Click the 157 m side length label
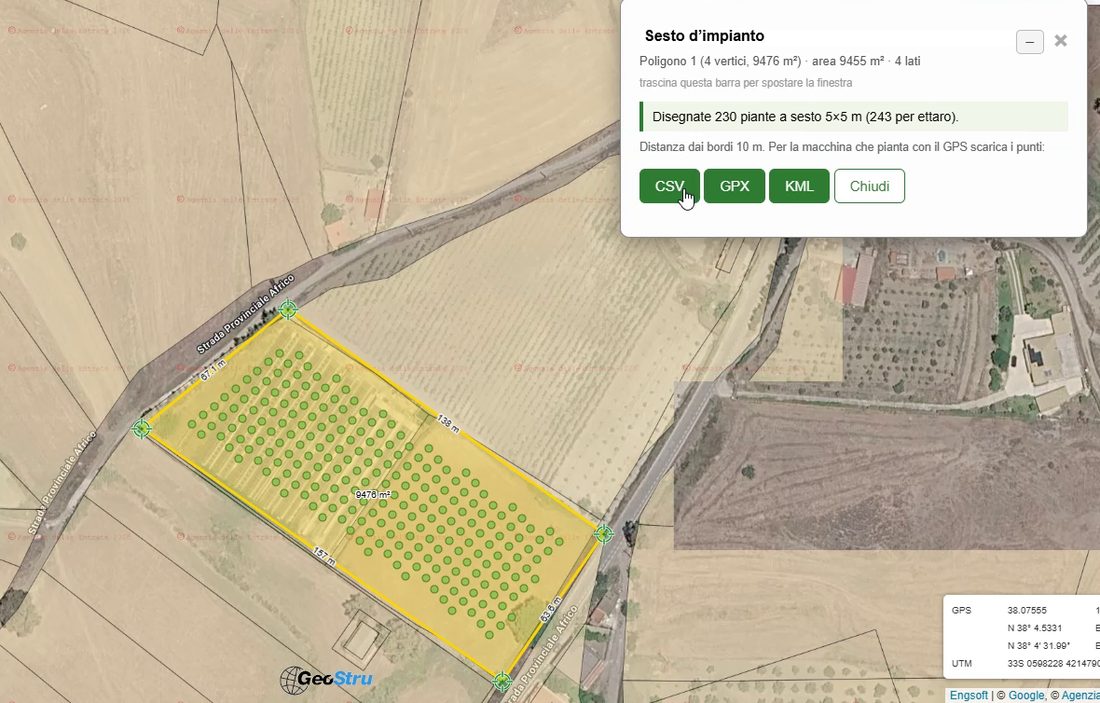The image size is (1100, 703). pyautogui.click(x=323, y=556)
